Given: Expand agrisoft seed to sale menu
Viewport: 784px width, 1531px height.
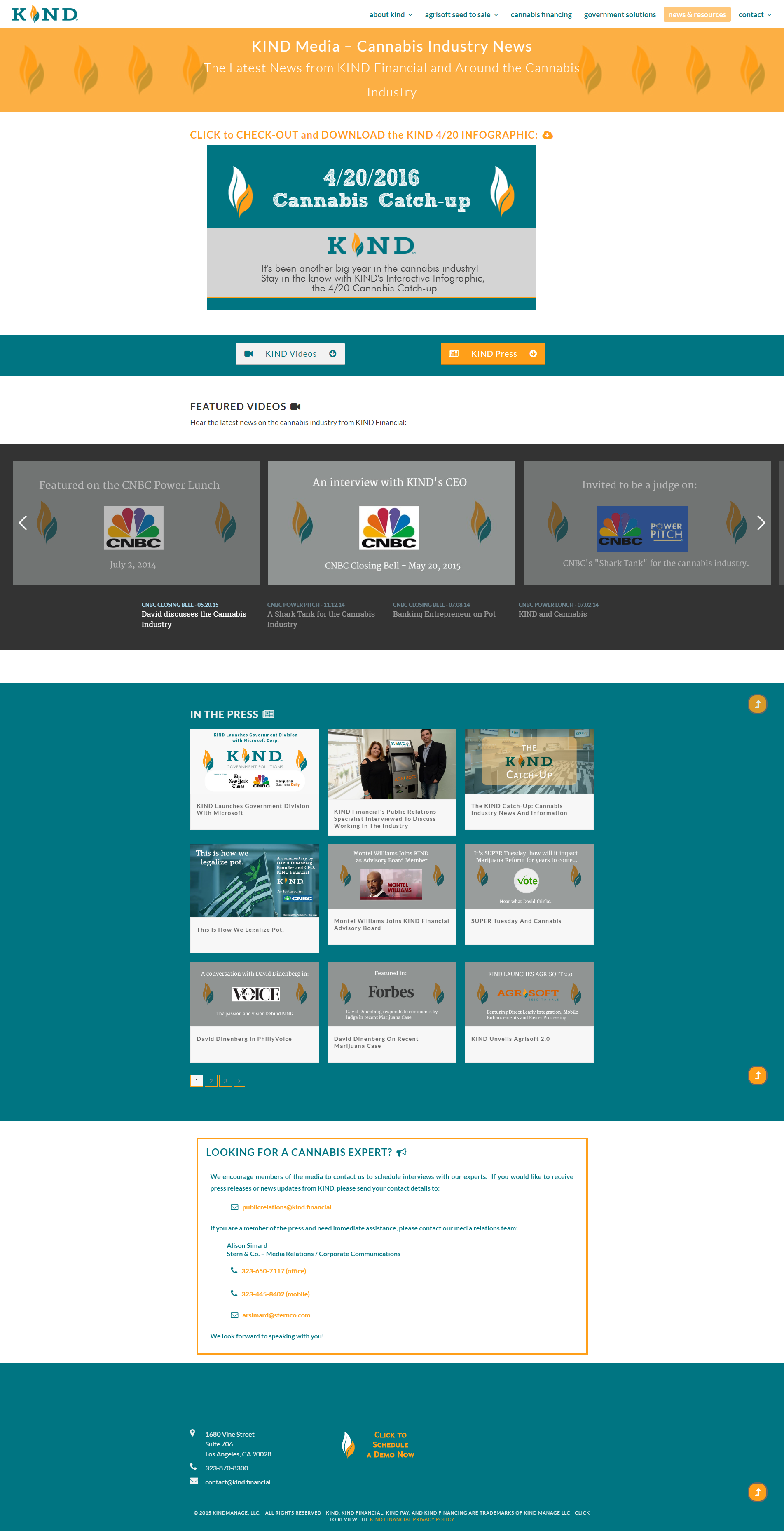Looking at the screenshot, I should pos(461,15).
